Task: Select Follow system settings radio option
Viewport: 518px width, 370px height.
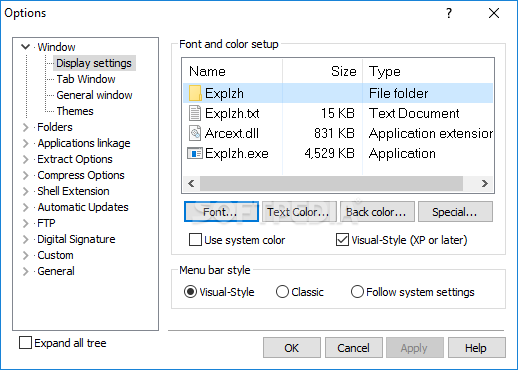Action: click(x=357, y=292)
